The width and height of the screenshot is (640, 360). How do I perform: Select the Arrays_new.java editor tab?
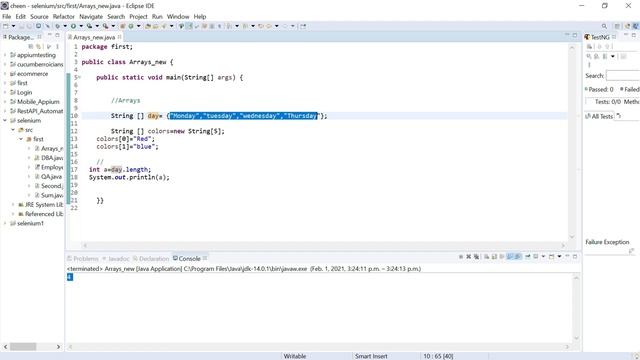(94, 37)
